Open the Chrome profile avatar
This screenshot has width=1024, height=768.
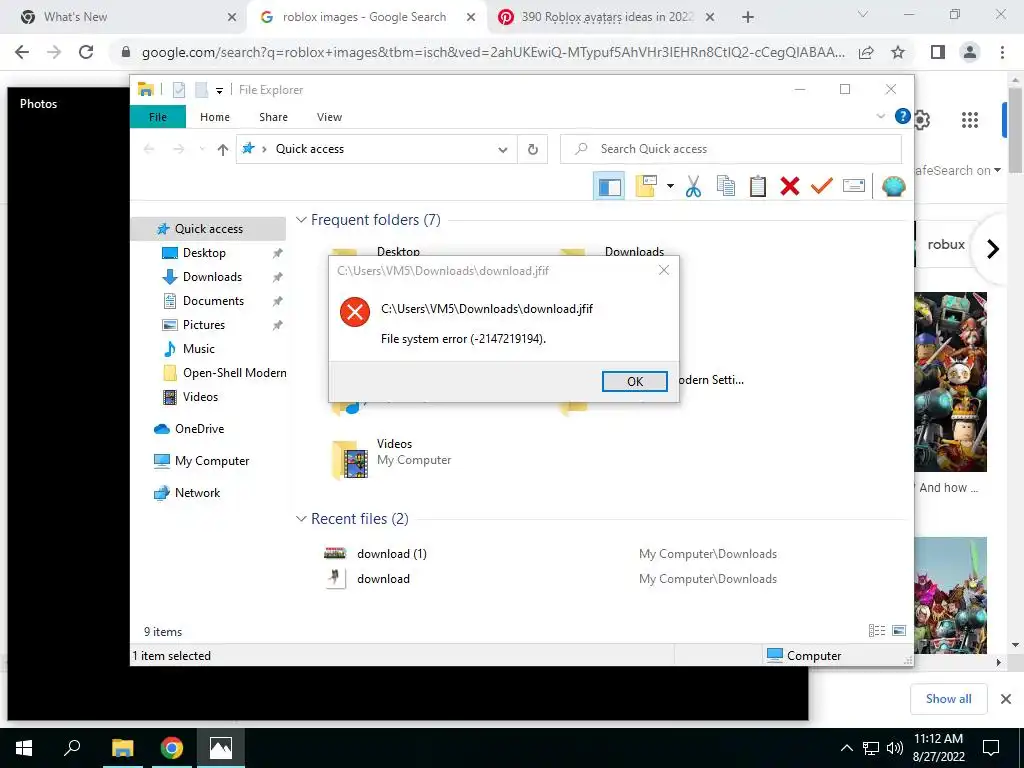(970, 52)
